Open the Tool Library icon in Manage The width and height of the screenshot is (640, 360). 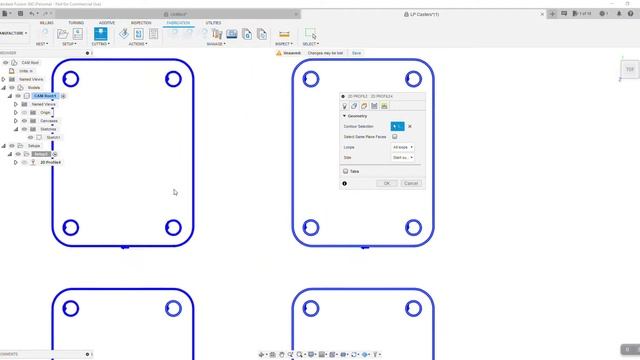click(217, 34)
